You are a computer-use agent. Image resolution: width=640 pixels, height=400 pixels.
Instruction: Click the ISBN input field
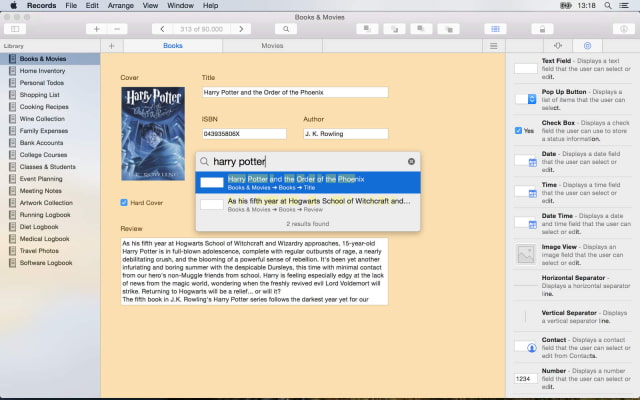pos(244,133)
